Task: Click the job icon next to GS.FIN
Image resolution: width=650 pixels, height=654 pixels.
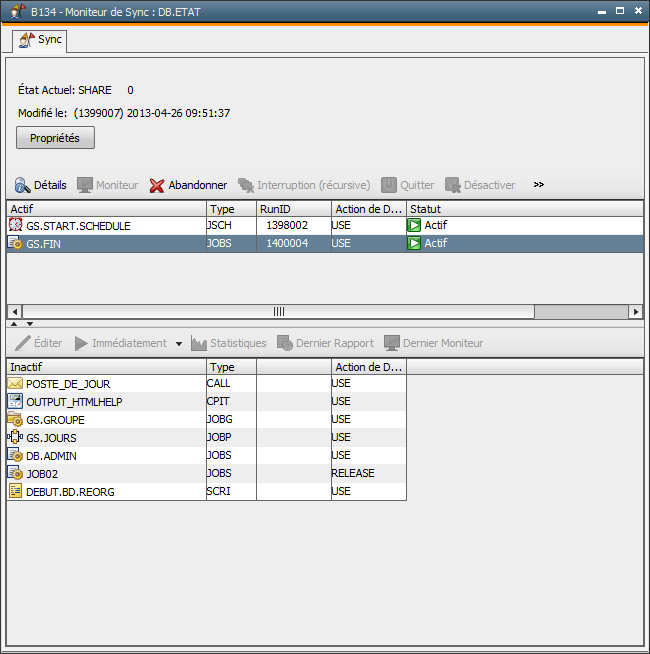Action: (x=15, y=243)
